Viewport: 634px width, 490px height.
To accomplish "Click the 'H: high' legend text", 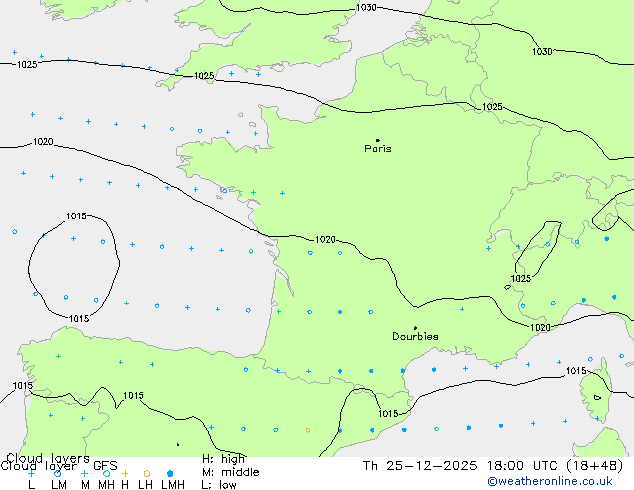I will (x=223, y=459).
